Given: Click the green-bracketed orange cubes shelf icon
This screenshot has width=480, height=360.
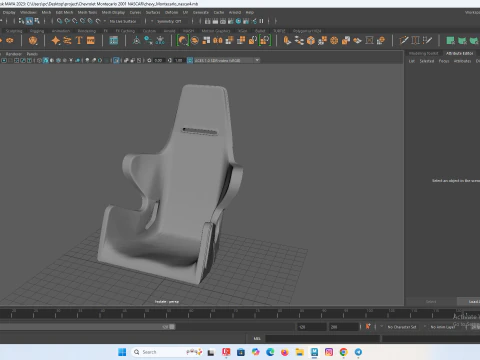Looking at the screenshot, I should coord(265,41).
